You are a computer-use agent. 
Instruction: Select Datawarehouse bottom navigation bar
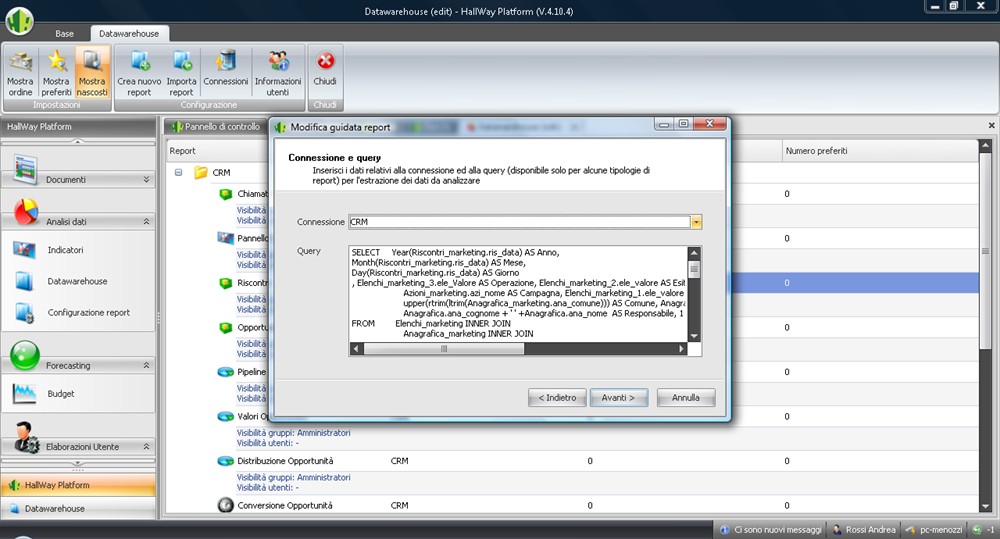(x=78, y=508)
